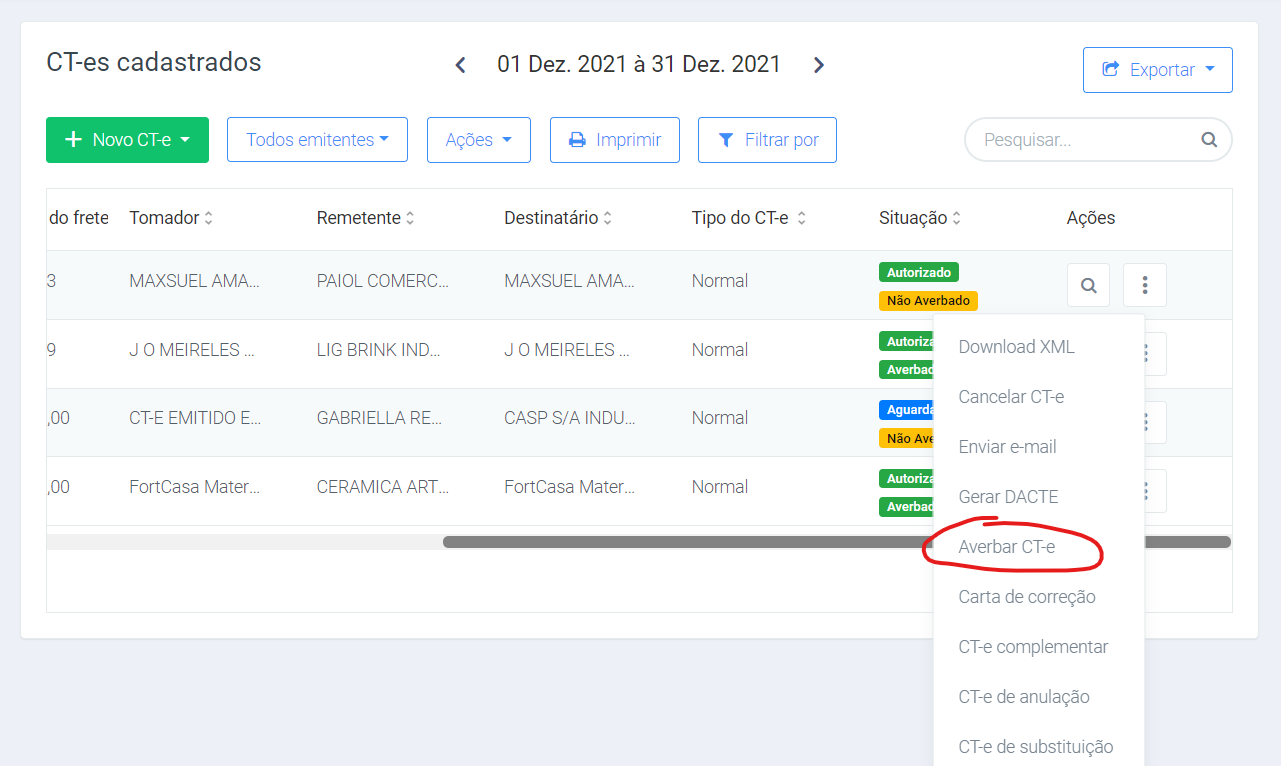Sort by Tomador column arrows
Image resolution: width=1281 pixels, height=766 pixels.
point(209,218)
